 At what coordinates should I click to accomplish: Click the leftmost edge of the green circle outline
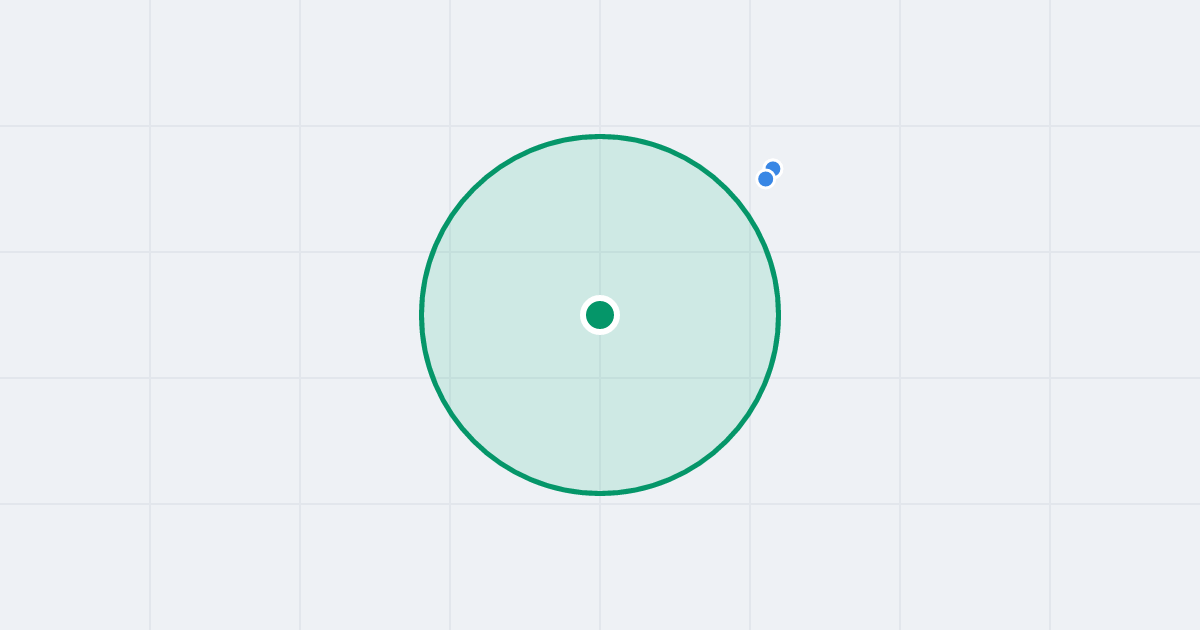coord(422,315)
